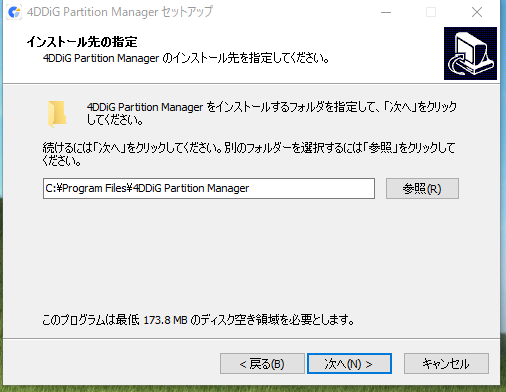Screen dimensions: 506x392
Task: Click the title text 4DDiG Partition Manager セットアップ
Action: pos(120,12)
